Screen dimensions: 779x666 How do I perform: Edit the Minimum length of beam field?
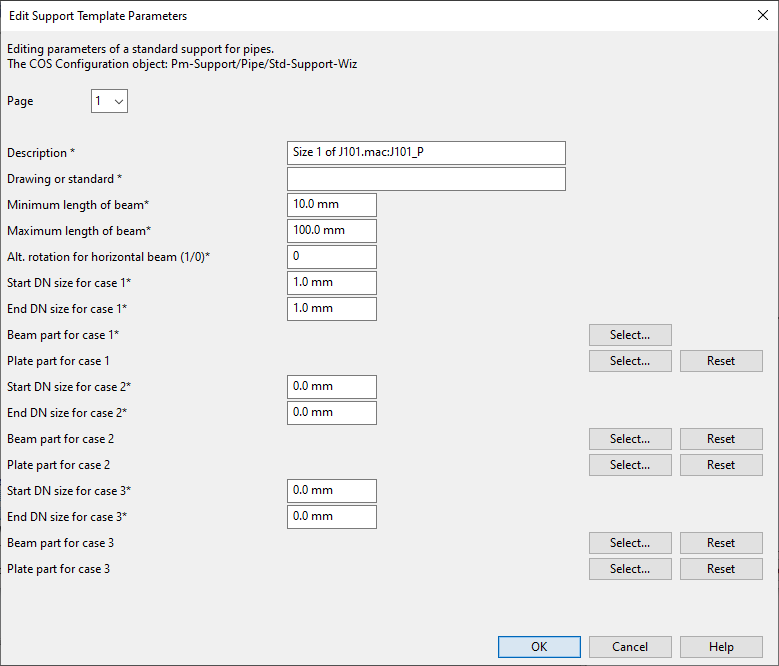(331, 205)
